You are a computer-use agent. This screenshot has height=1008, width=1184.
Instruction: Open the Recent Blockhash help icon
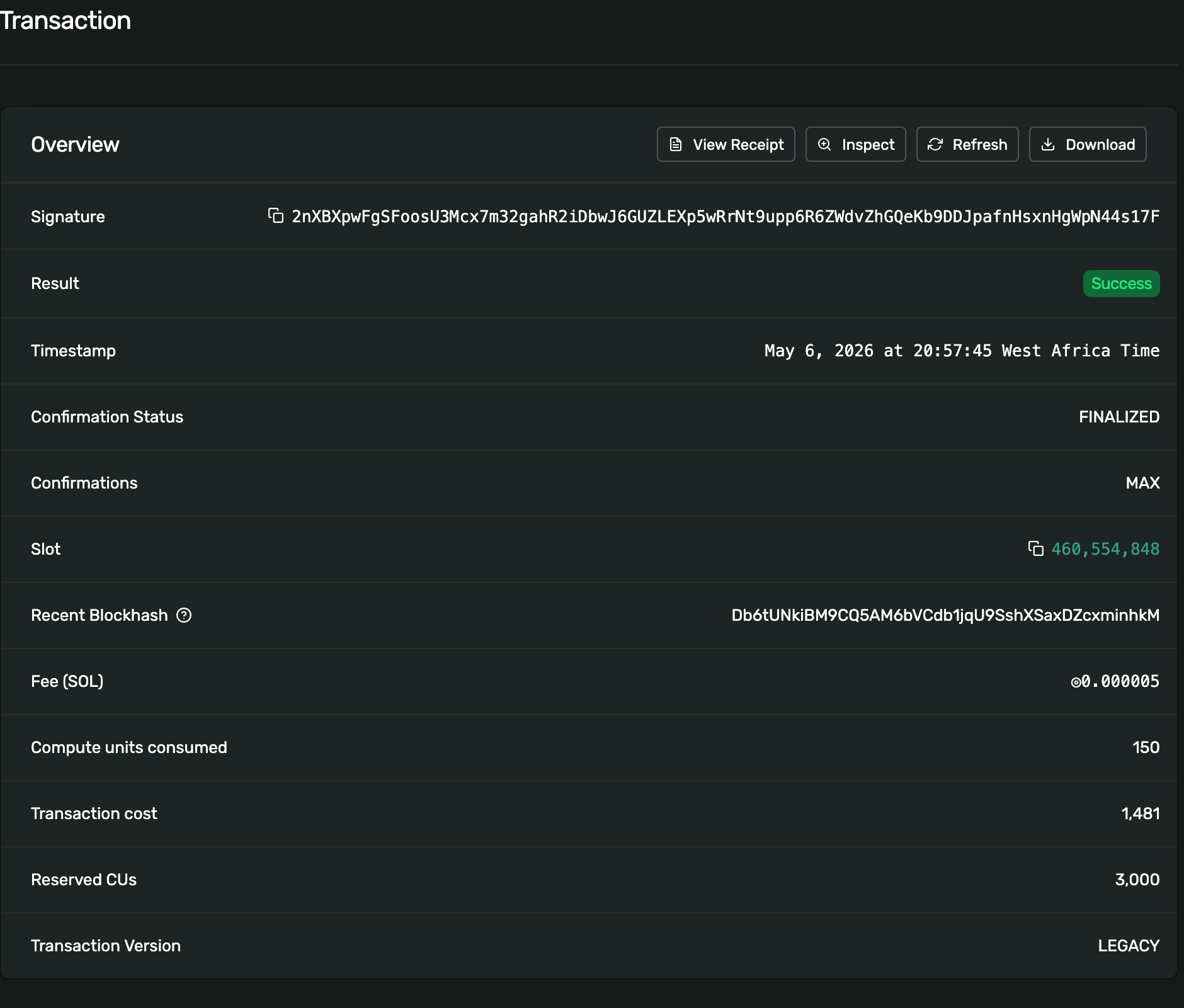click(184, 615)
